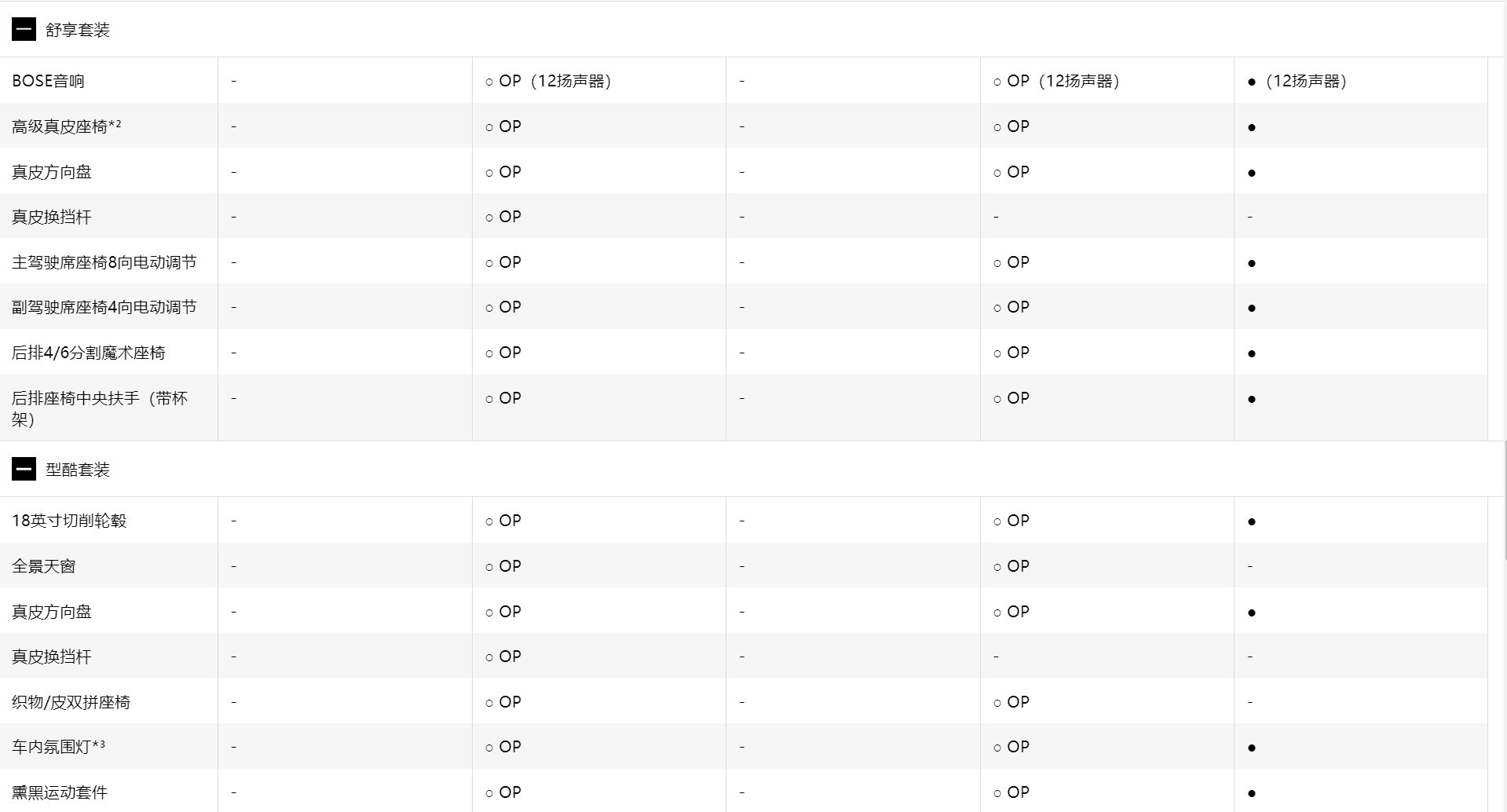Select the 全景天窗 row label

pyautogui.click(x=44, y=566)
